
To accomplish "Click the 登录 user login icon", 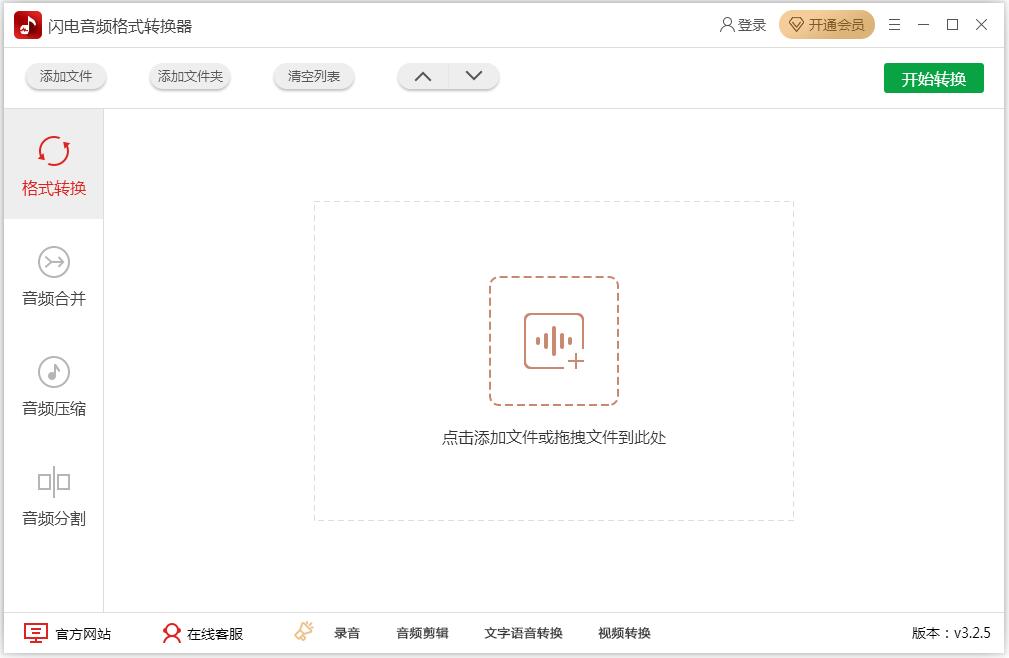I will click(x=727, y=25).
